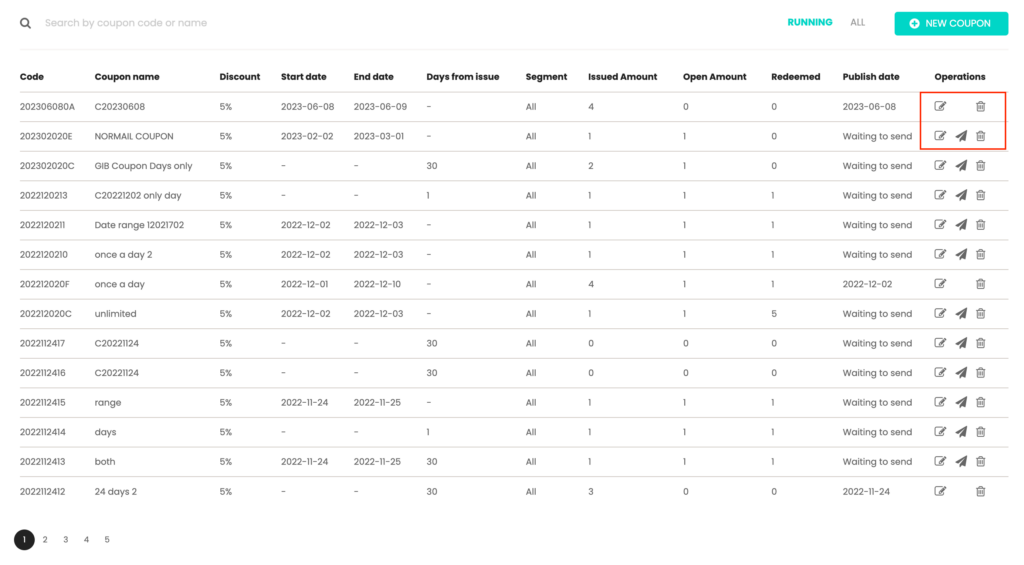The height and width of the screenshot is (565, 1024).
Task: Edit the Date range 12021702 coupon
Action: point(940,225)
